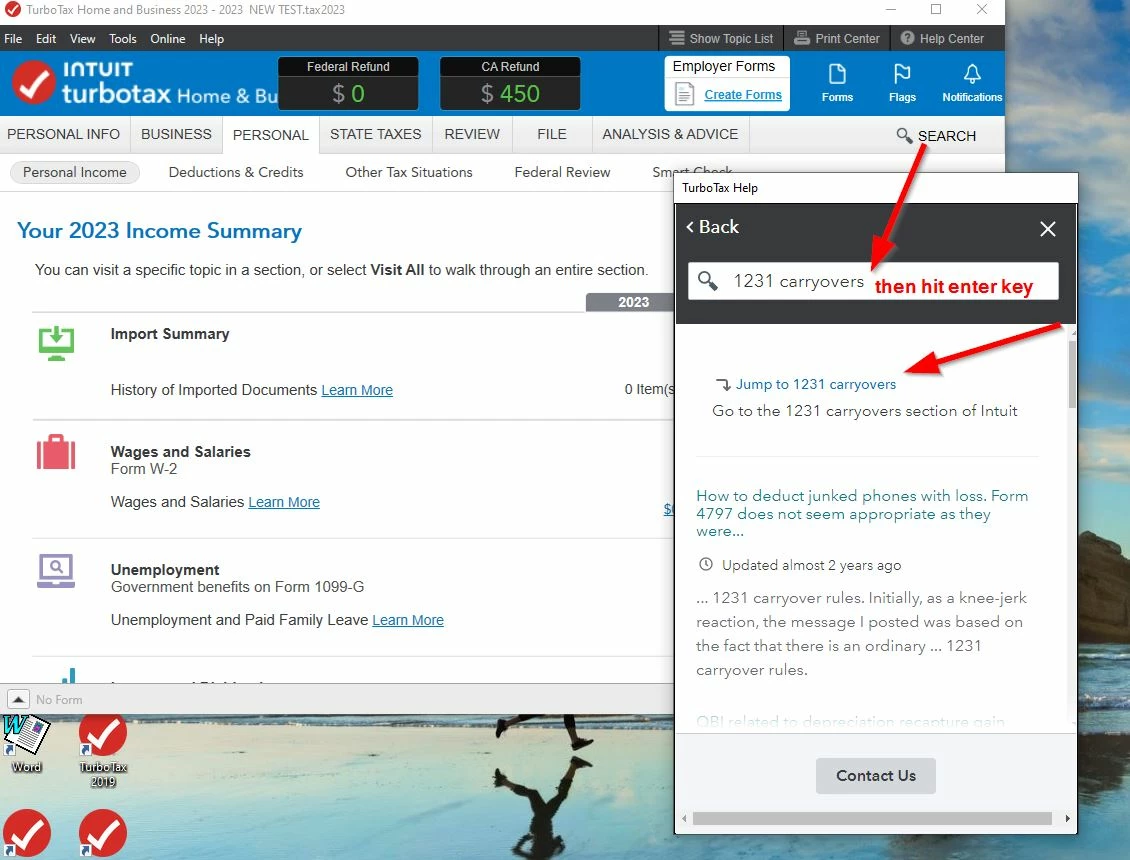This screenshot has height=860, width=1130.
Task: Click the SEARCH magnifier button
Action: pos(935,136)
